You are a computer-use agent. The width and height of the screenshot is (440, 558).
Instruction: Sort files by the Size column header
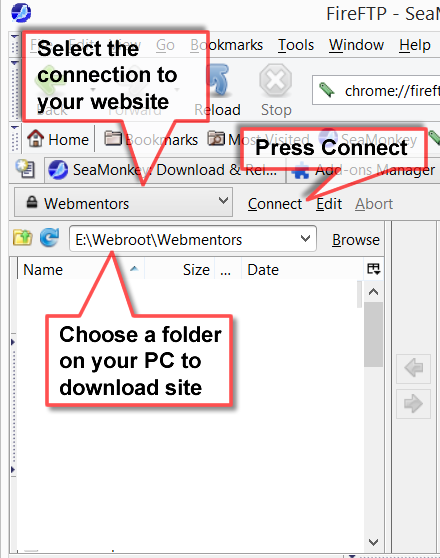click(180, 269)
